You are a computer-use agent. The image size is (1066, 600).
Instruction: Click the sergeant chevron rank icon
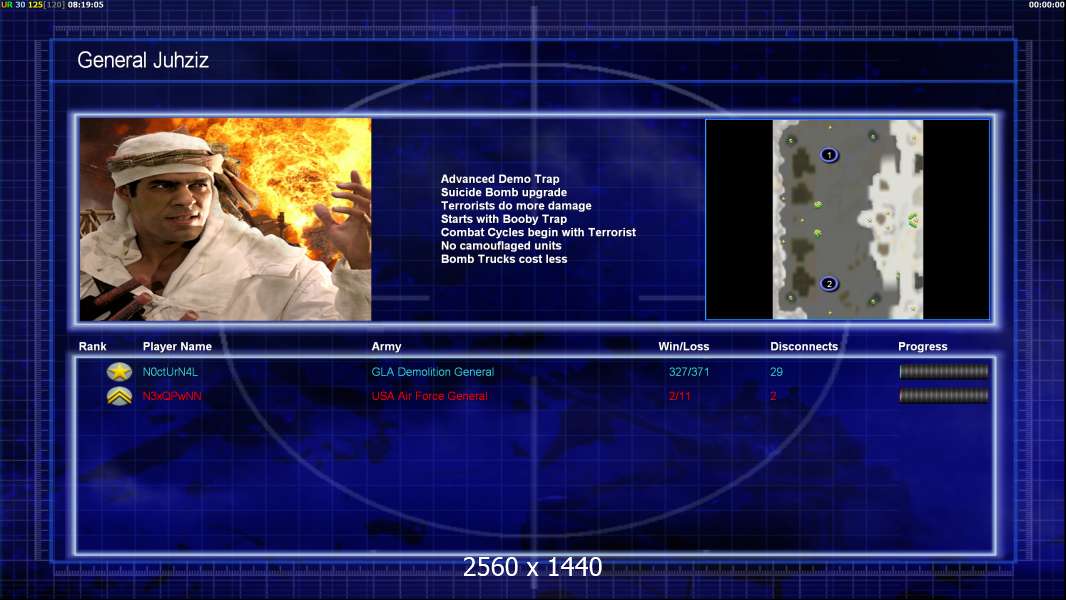[x=119, y=396]
